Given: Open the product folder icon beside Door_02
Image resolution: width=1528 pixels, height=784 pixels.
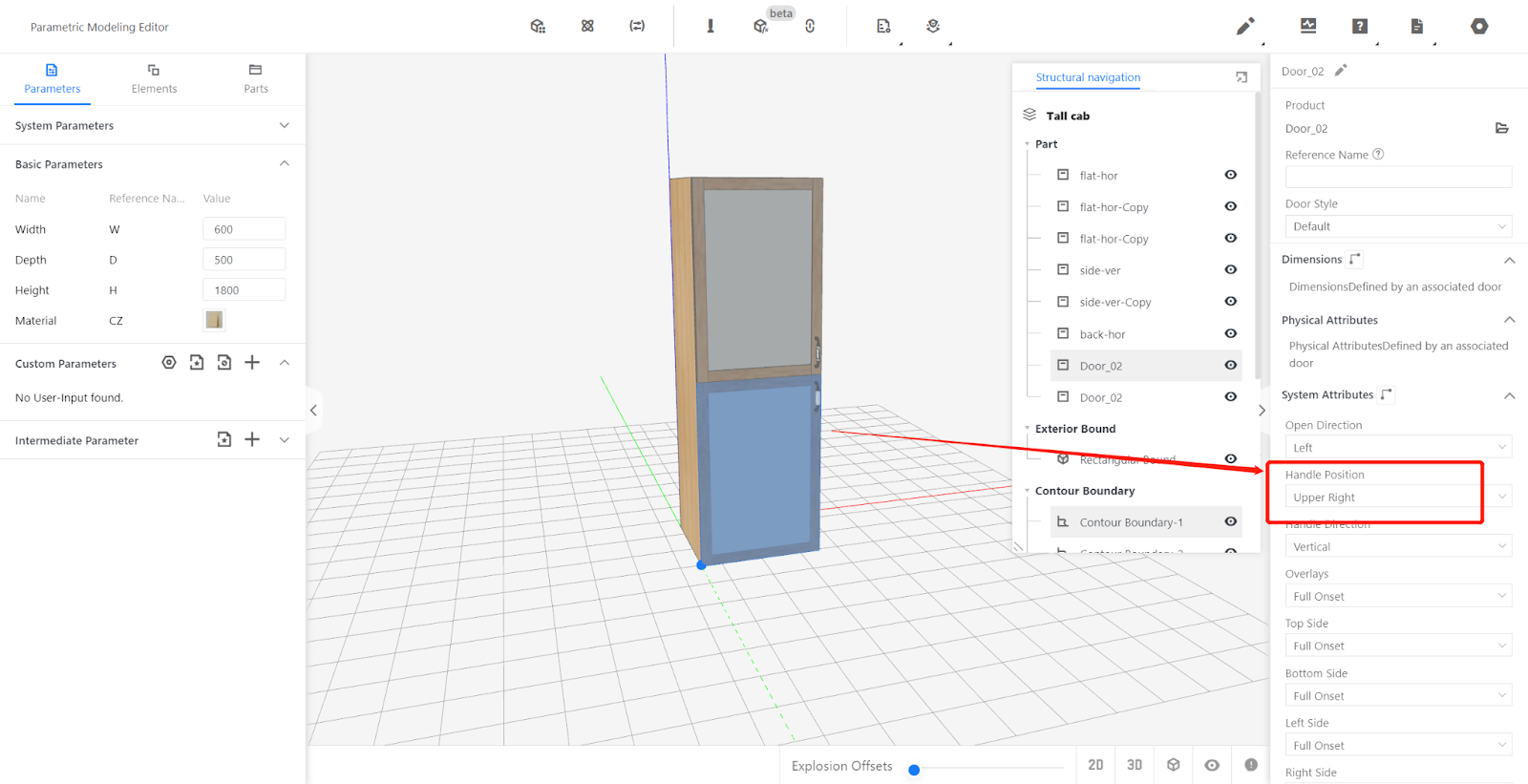Looking at the screenshot, I should click(1501, 128).
